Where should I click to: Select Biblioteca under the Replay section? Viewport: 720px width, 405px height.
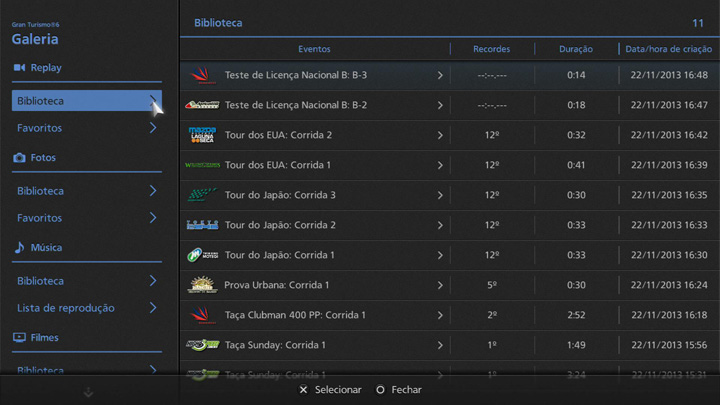coord(80,101)
